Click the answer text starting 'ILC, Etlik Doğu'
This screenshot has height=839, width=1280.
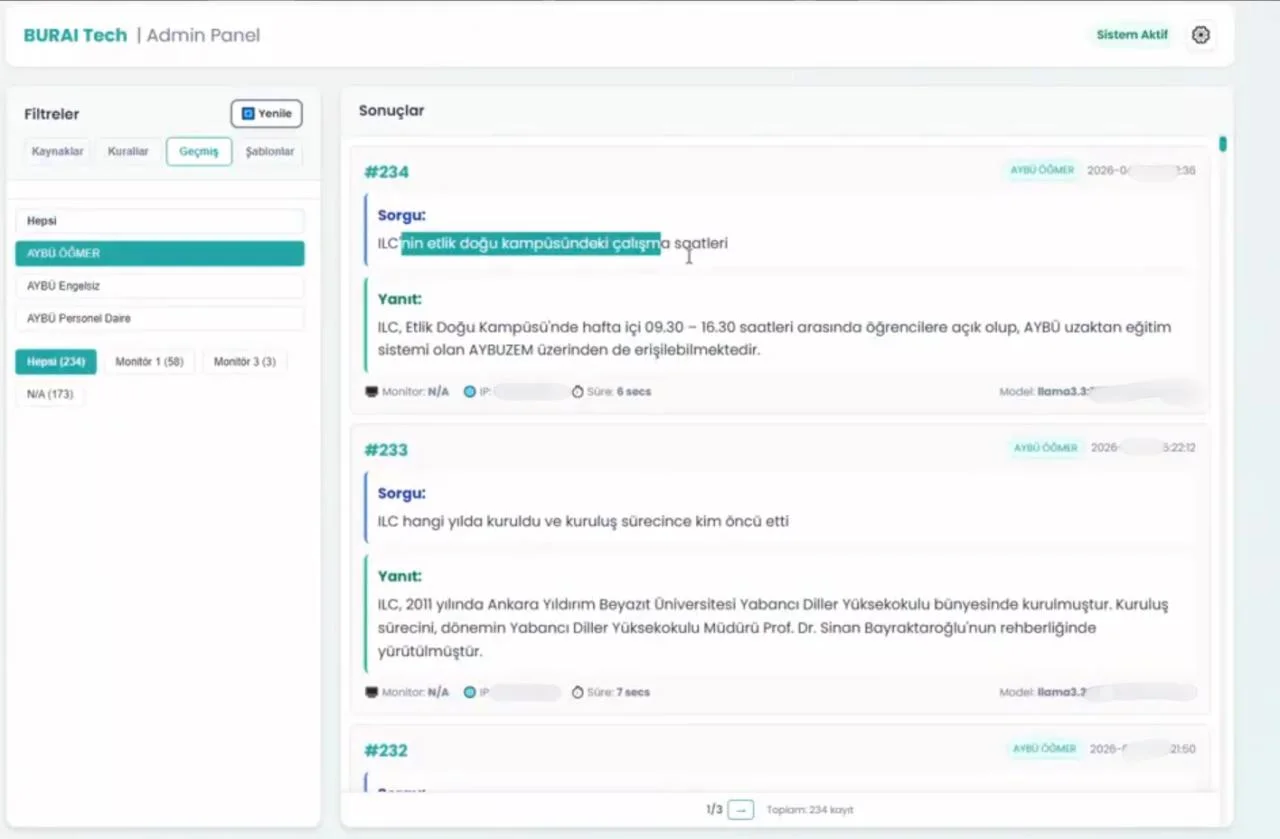tap(774, 339)
